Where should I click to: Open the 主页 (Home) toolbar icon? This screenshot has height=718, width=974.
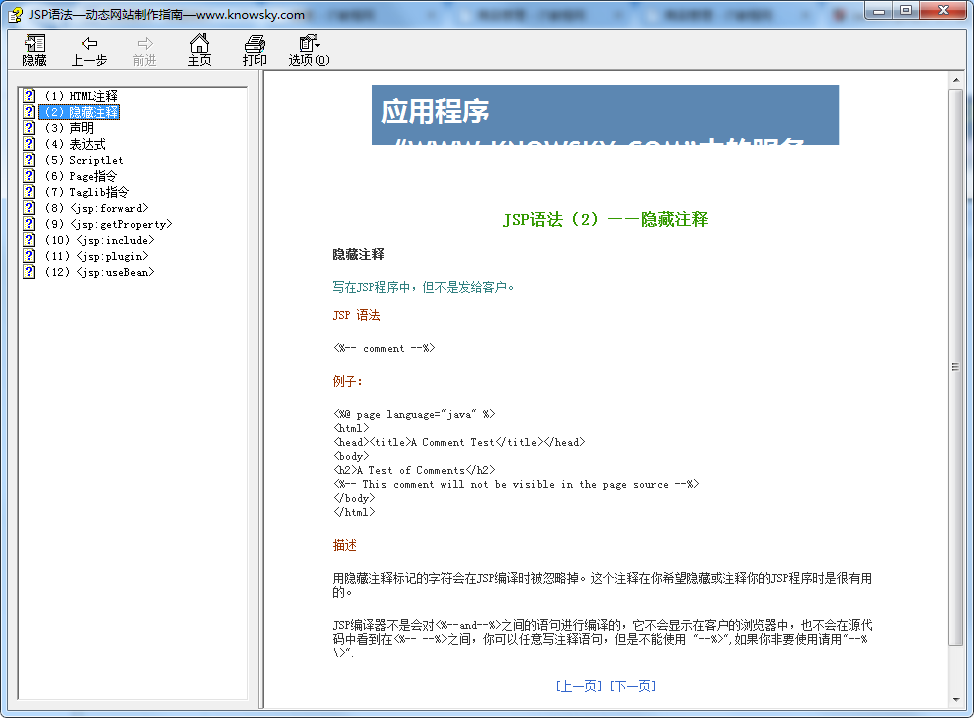coord(200,50)
